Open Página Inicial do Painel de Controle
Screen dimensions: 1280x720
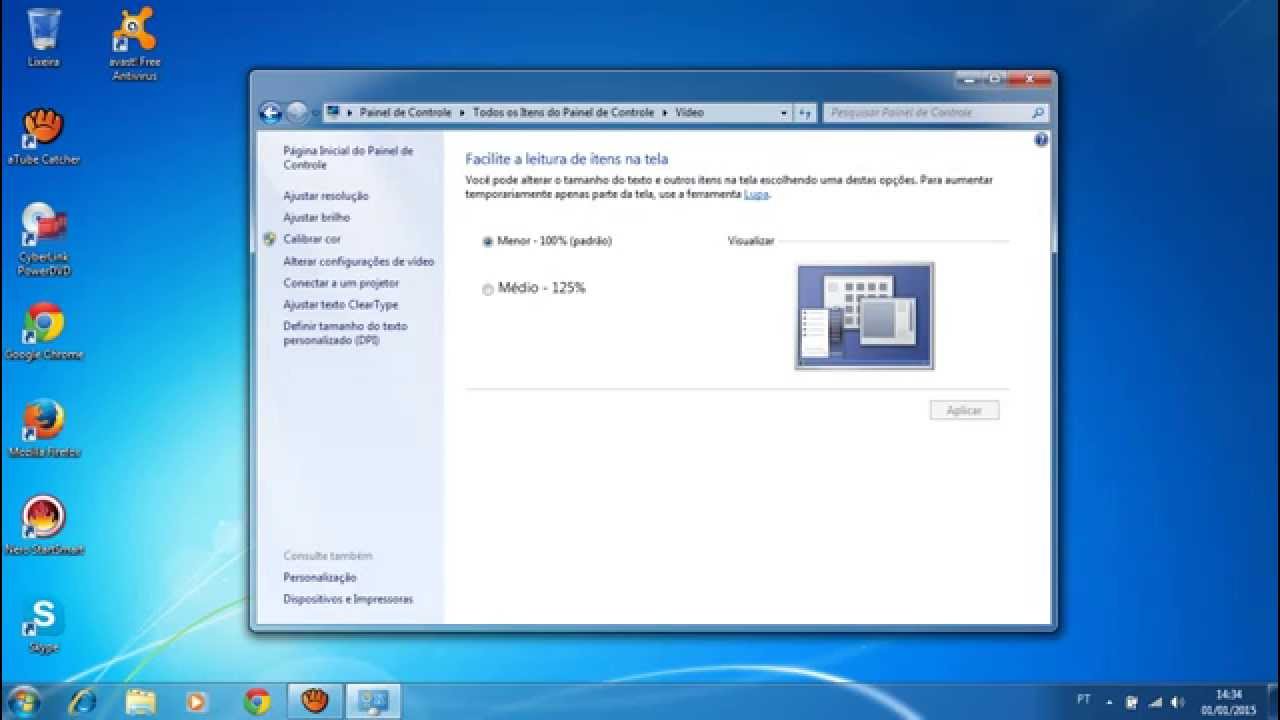pos(348,158)
